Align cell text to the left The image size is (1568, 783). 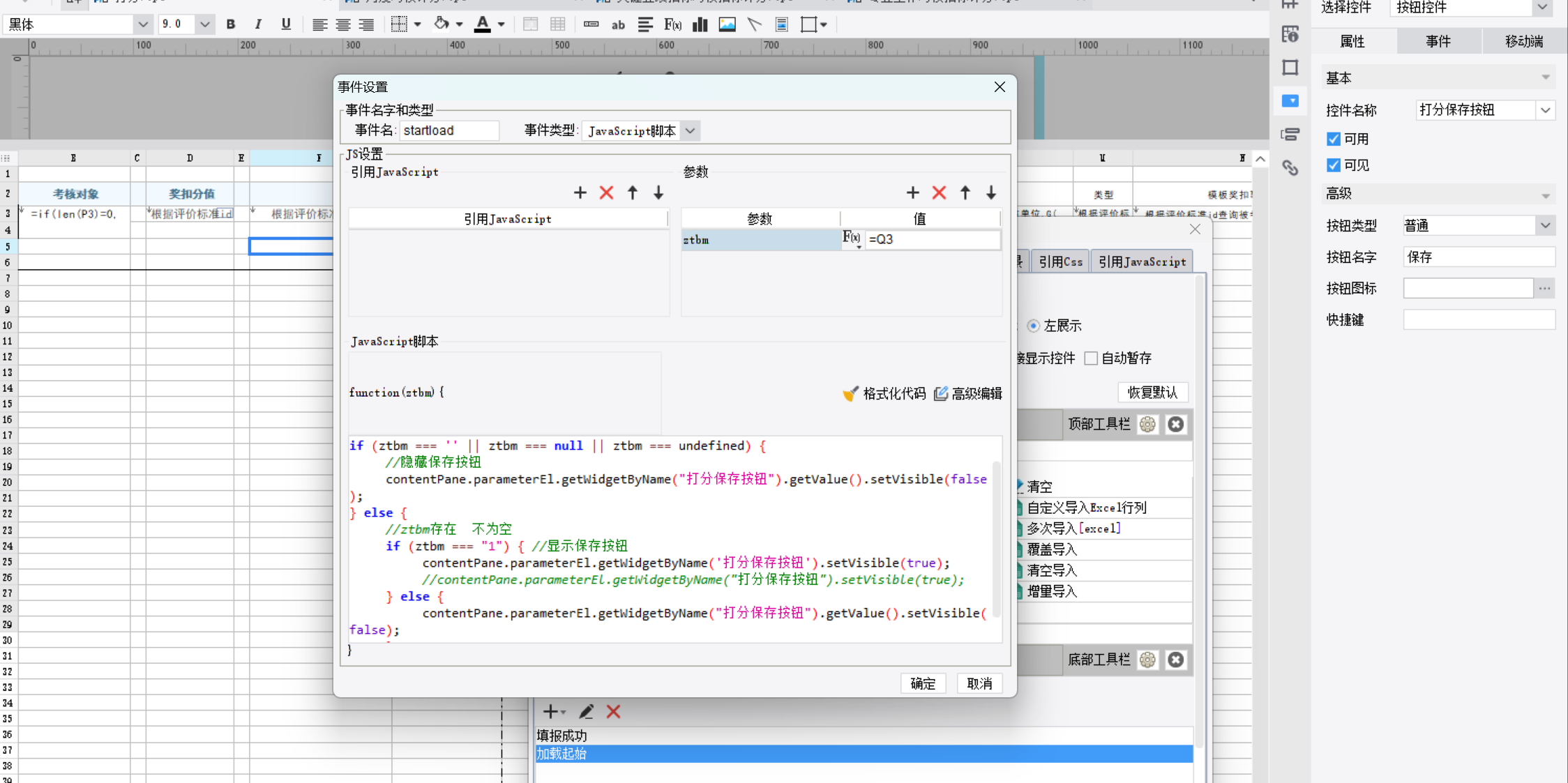point(319,24)
